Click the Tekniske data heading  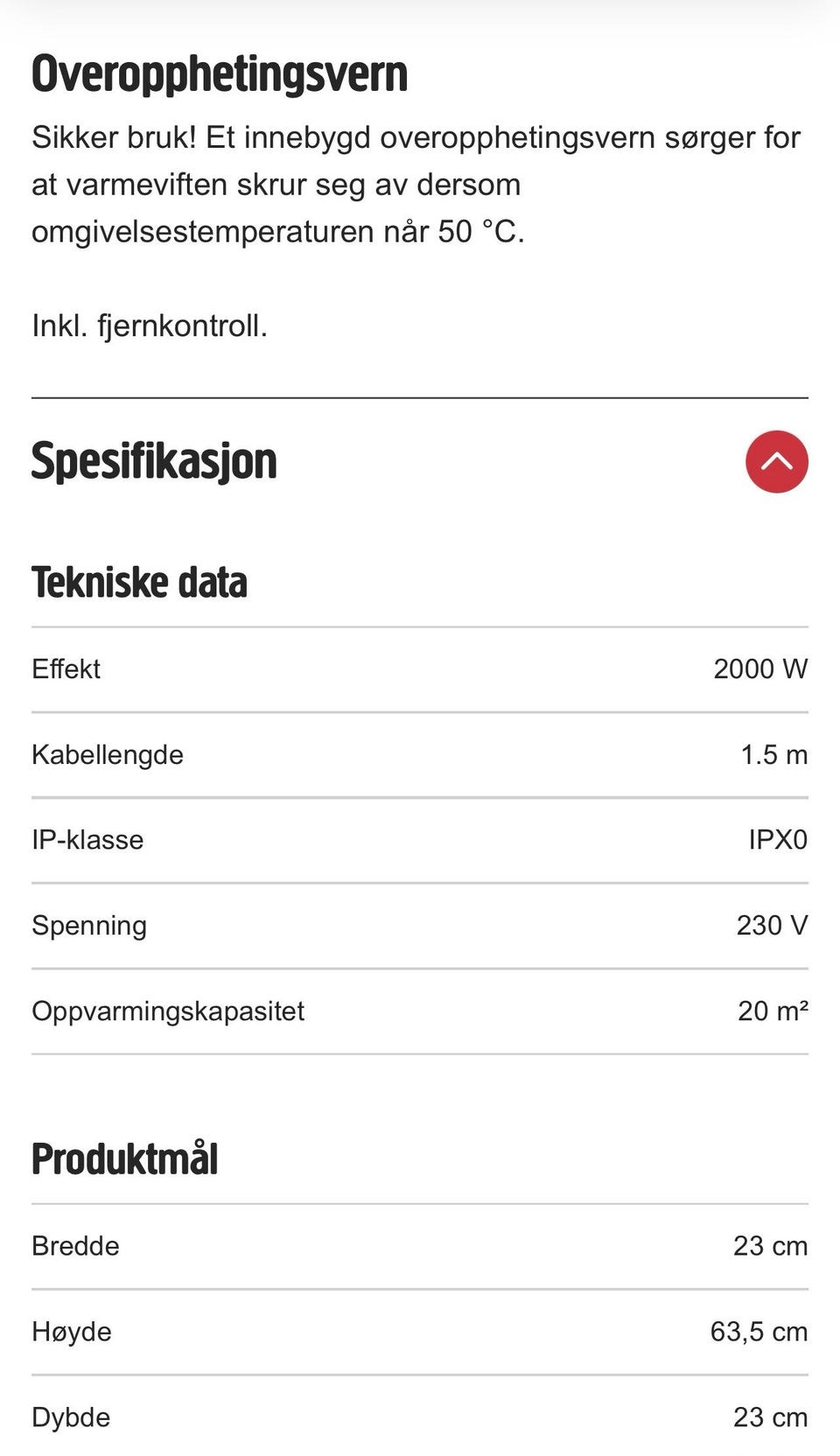(139, 583)
